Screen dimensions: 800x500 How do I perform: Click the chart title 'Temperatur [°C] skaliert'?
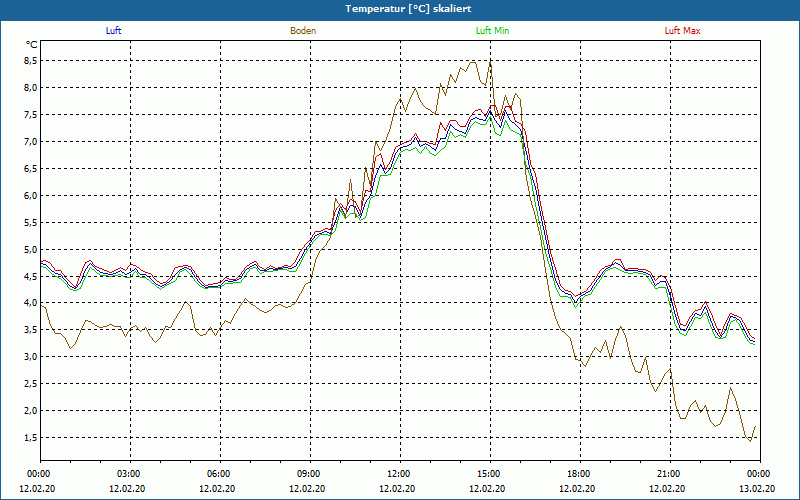click(x=408, y=9)
